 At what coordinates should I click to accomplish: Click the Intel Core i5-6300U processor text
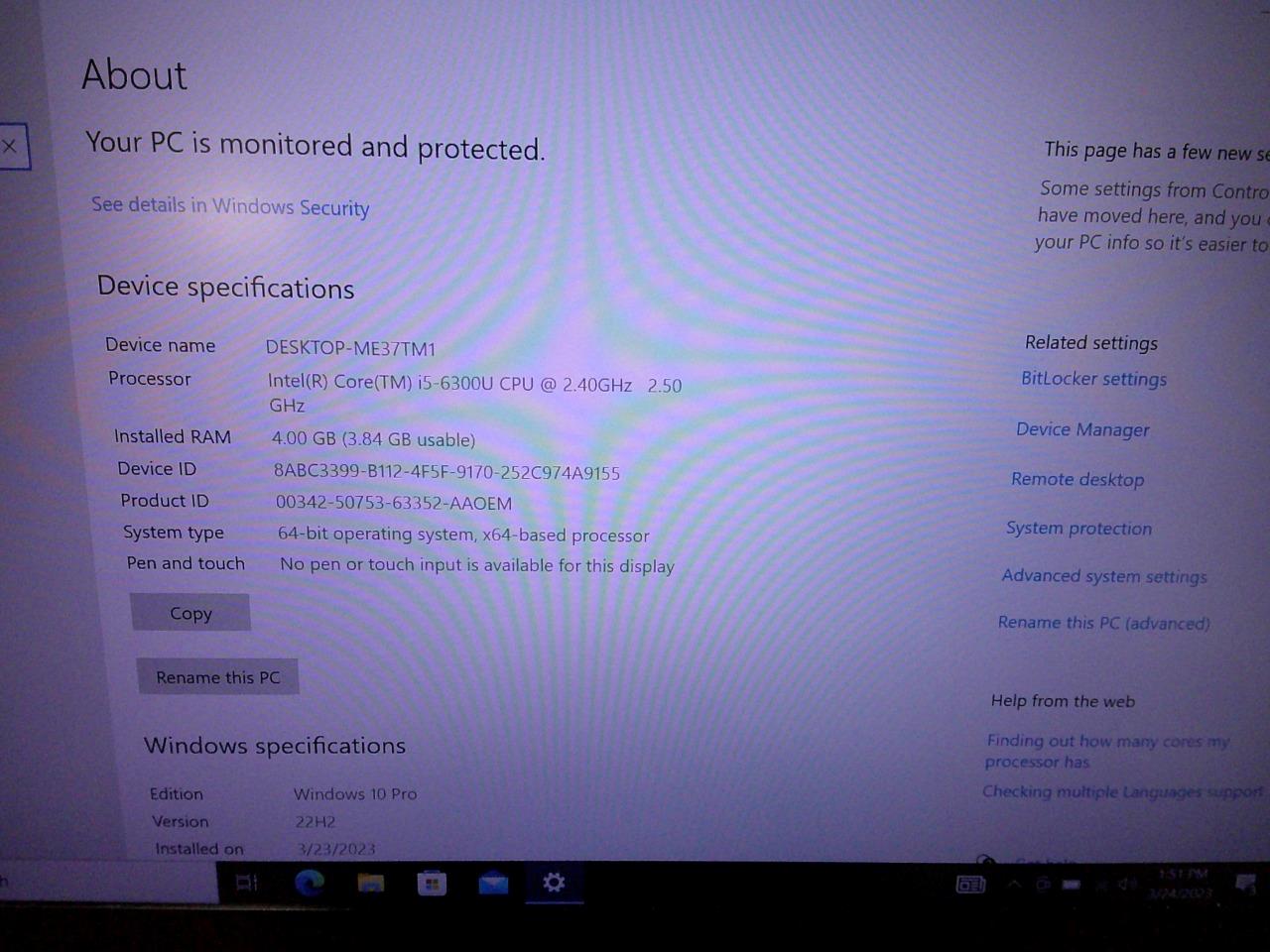[x=474, y=394]
